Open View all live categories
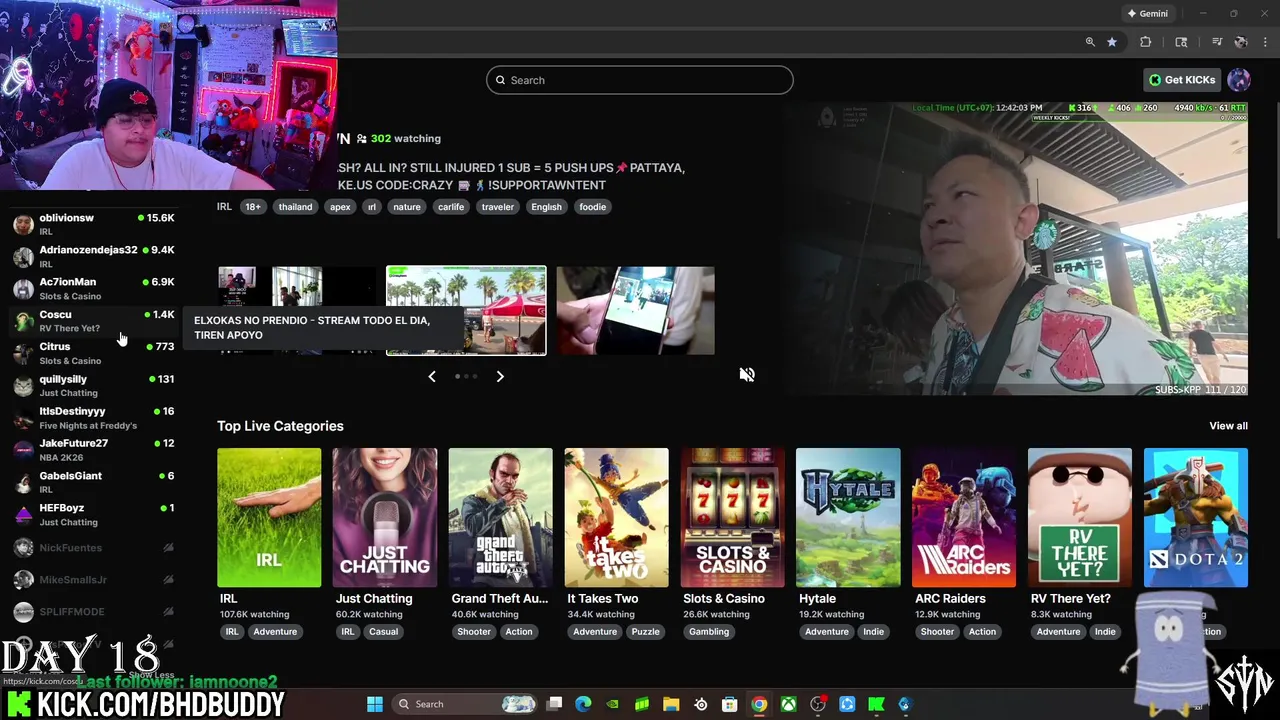1280x720 pixels. pos(1228,426)
